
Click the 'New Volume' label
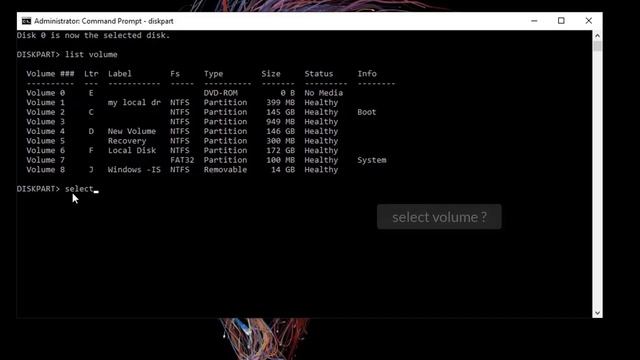click(x=132, y=131)
